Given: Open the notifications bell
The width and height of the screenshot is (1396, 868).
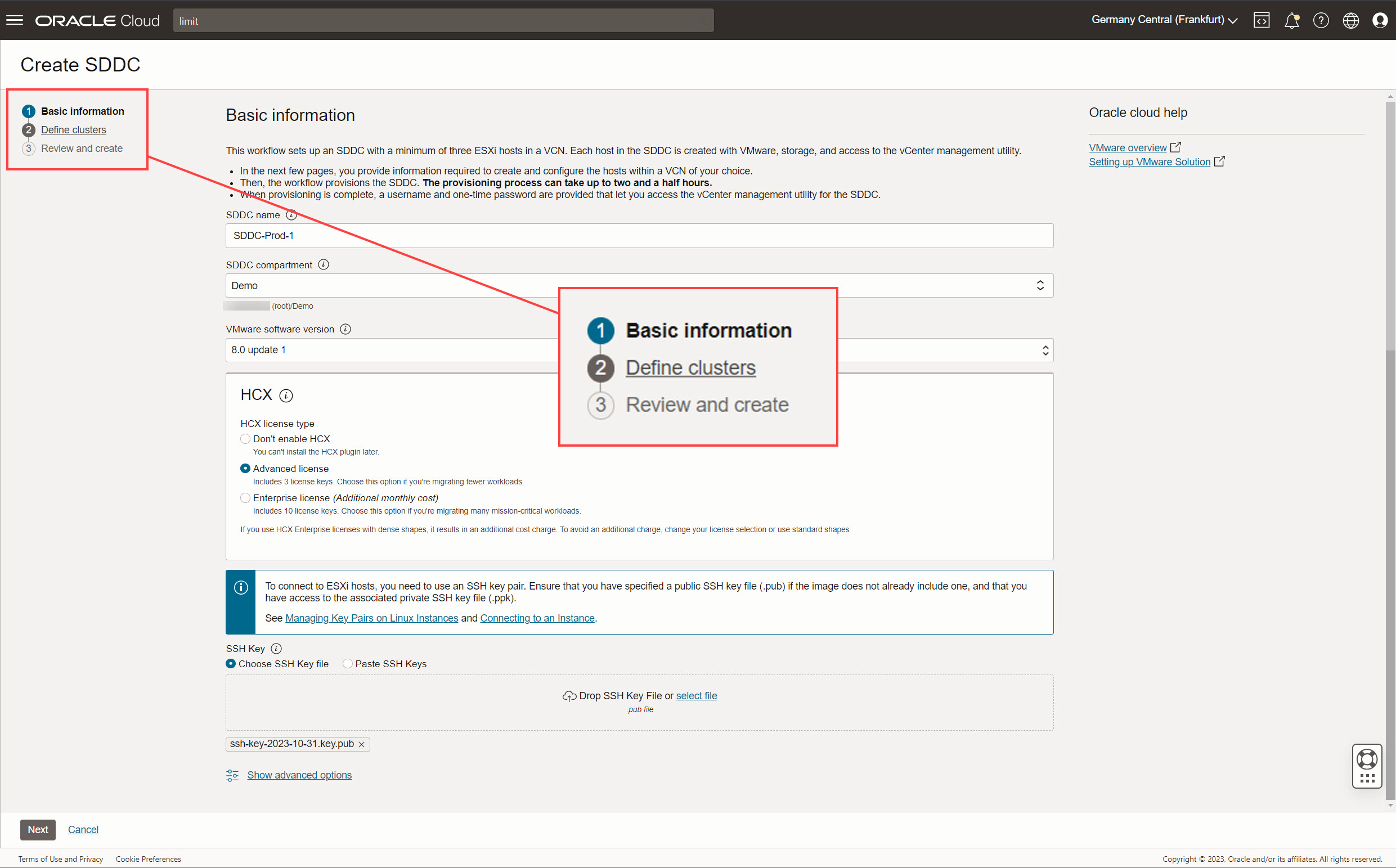Looking at the screenshot, I should click(x=1292, y=20).
